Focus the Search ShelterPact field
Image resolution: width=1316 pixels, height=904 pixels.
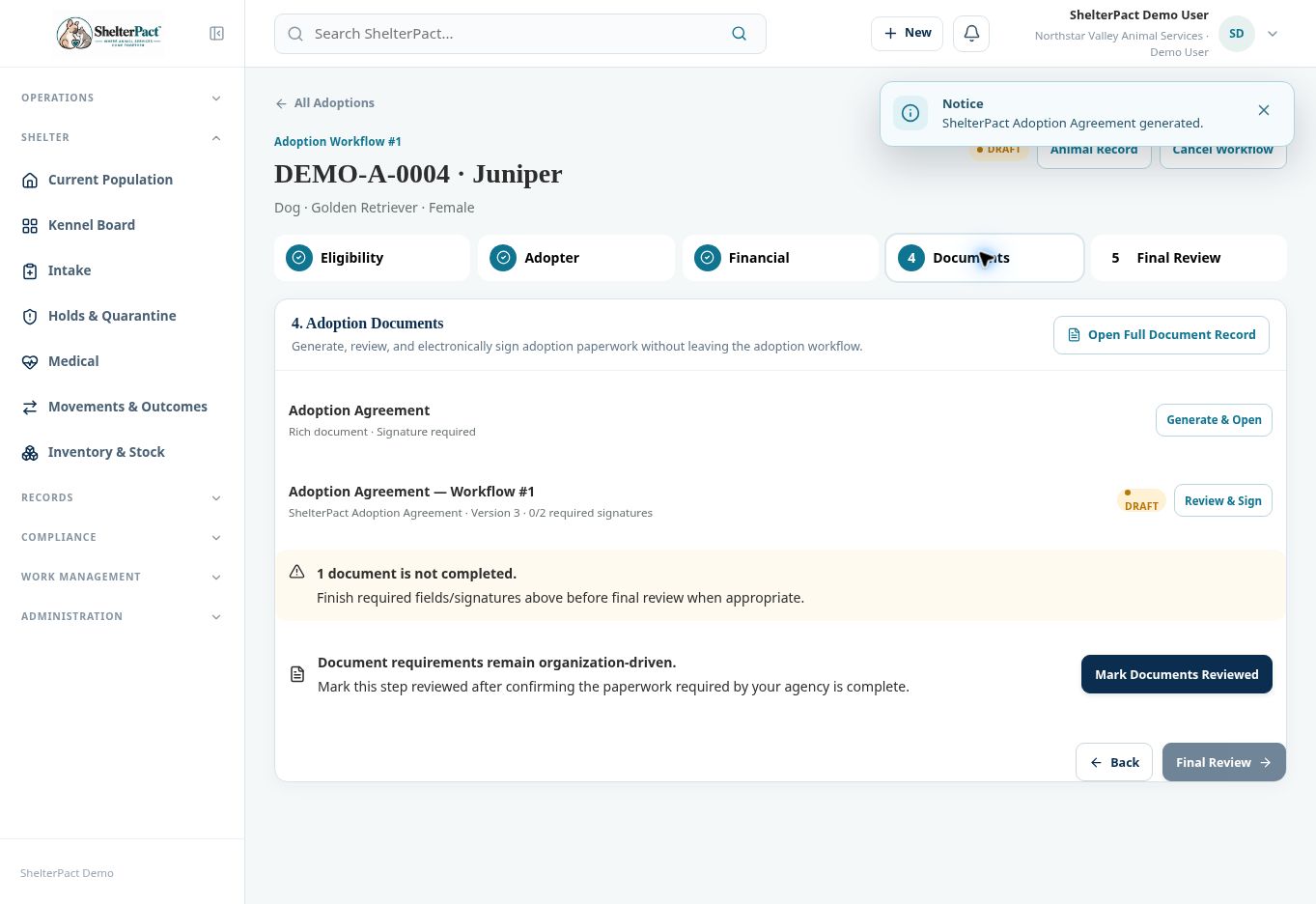point(520,34)
